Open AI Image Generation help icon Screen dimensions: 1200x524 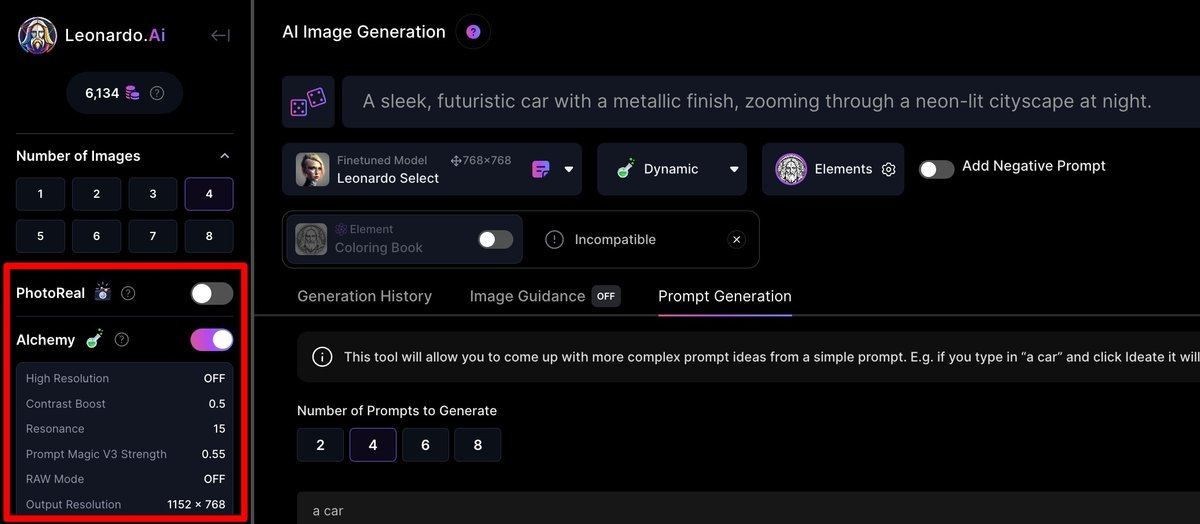click(x=473, y=32)
